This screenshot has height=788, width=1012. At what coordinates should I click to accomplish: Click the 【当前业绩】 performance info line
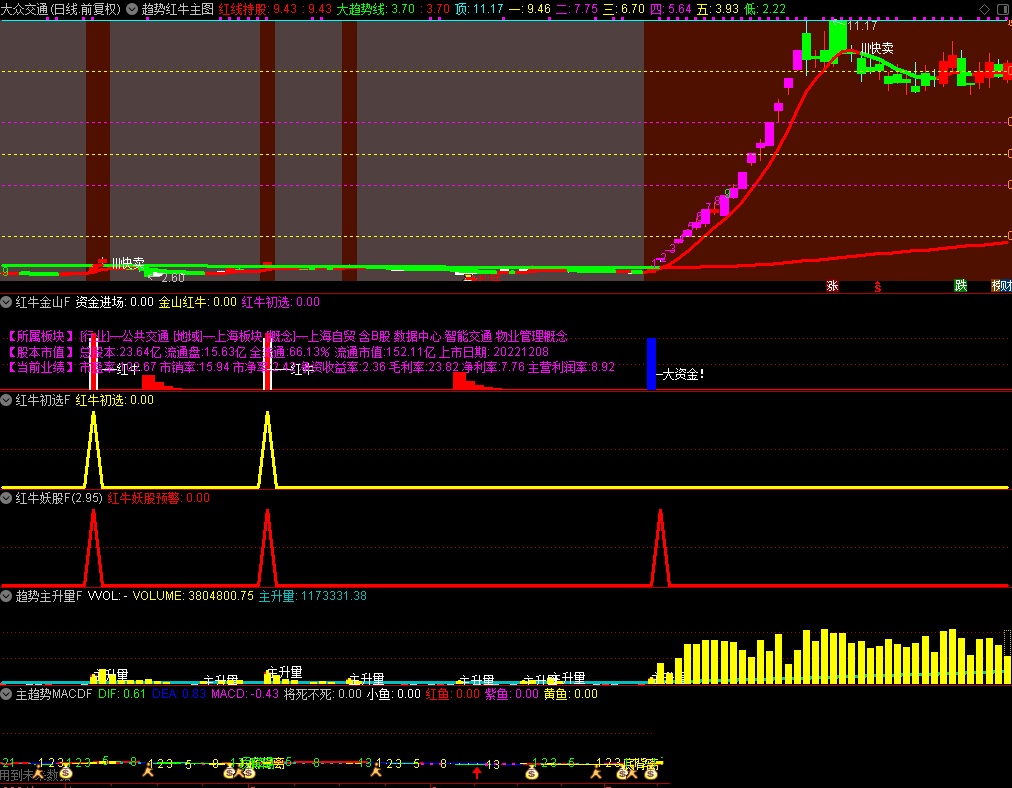tap(310, 367)
